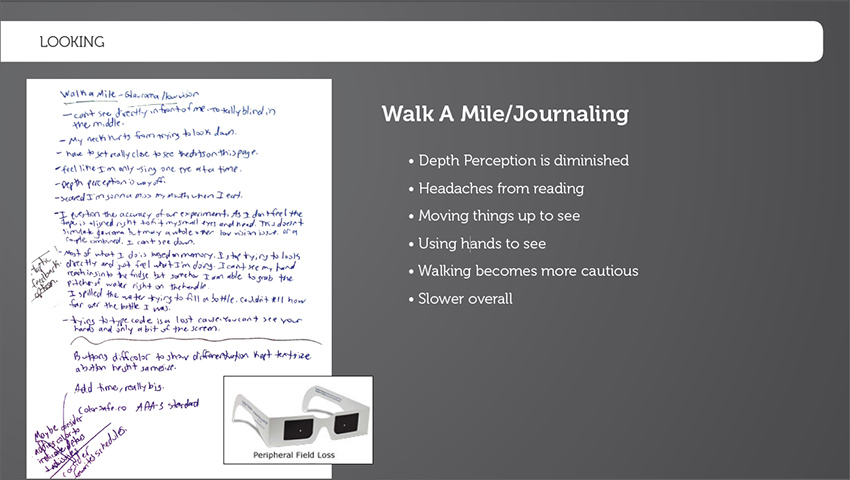
Task: Select the Walk A Mile/Journaling heading
Action: (505, 114)
